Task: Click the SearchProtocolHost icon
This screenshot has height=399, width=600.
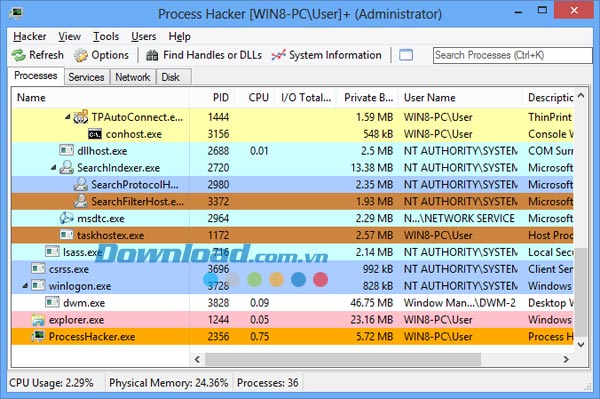Action: [80, 184]
